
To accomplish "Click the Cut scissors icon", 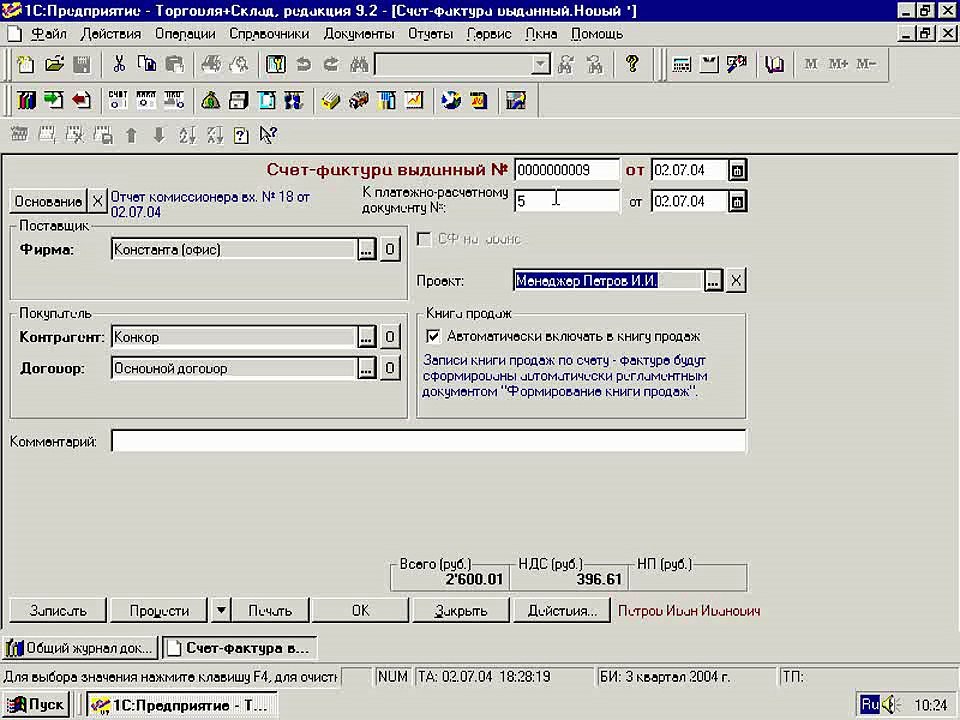I will click(119, 64).
